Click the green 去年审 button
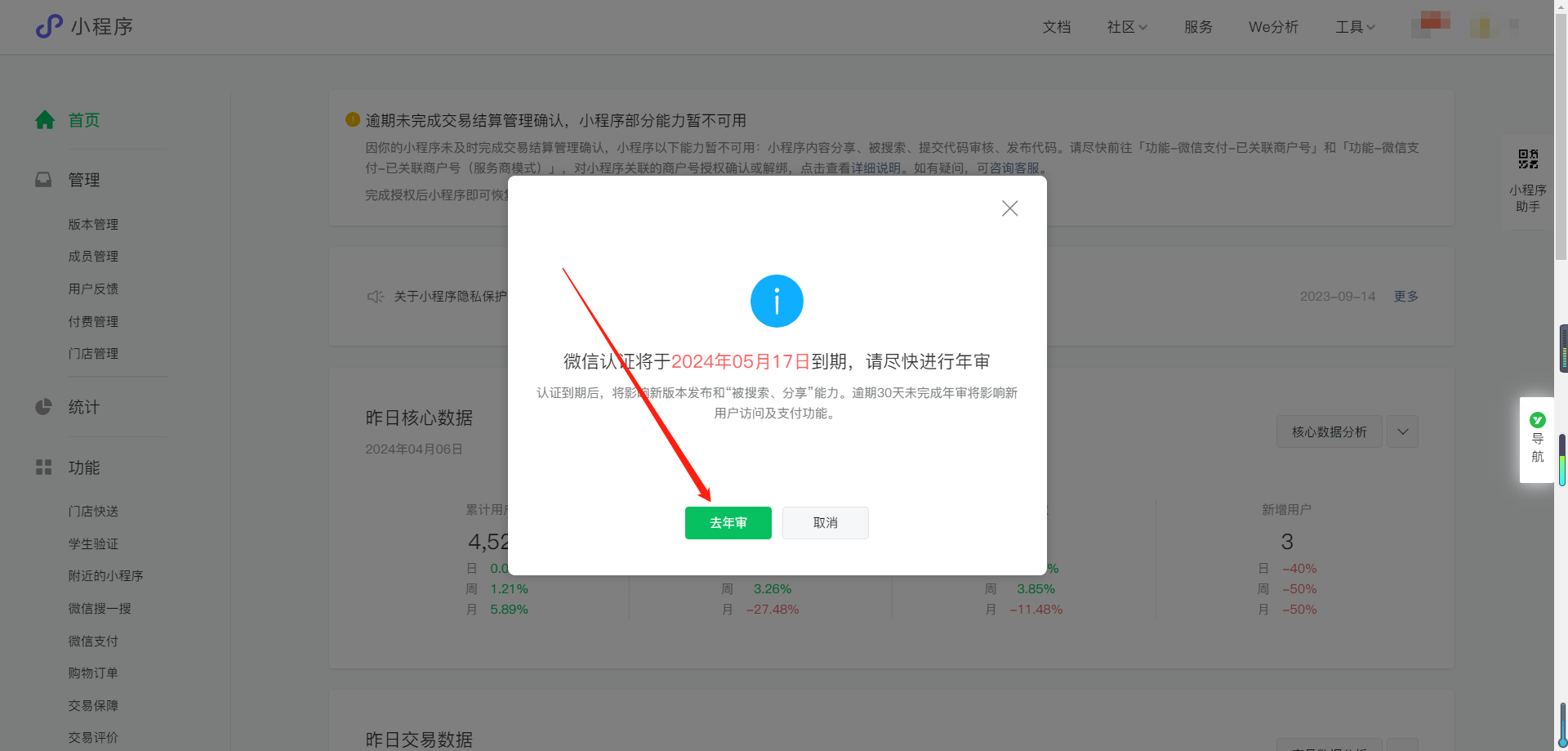The height and width of the screenshot is (751, 1568). click(x=728, y=523)
